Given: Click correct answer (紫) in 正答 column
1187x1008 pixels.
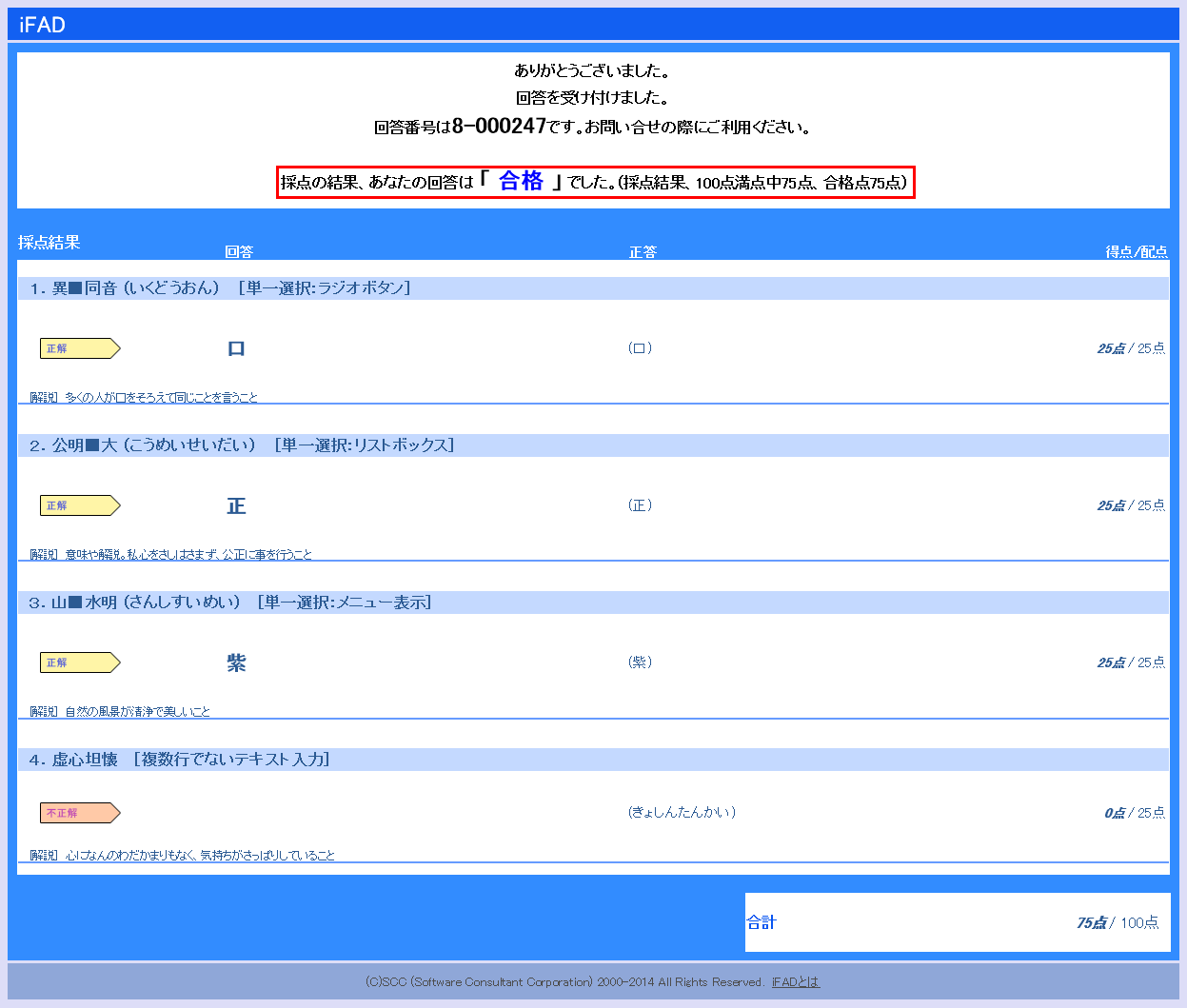Looking at the screenshot, I should click(x=640, y=662).
